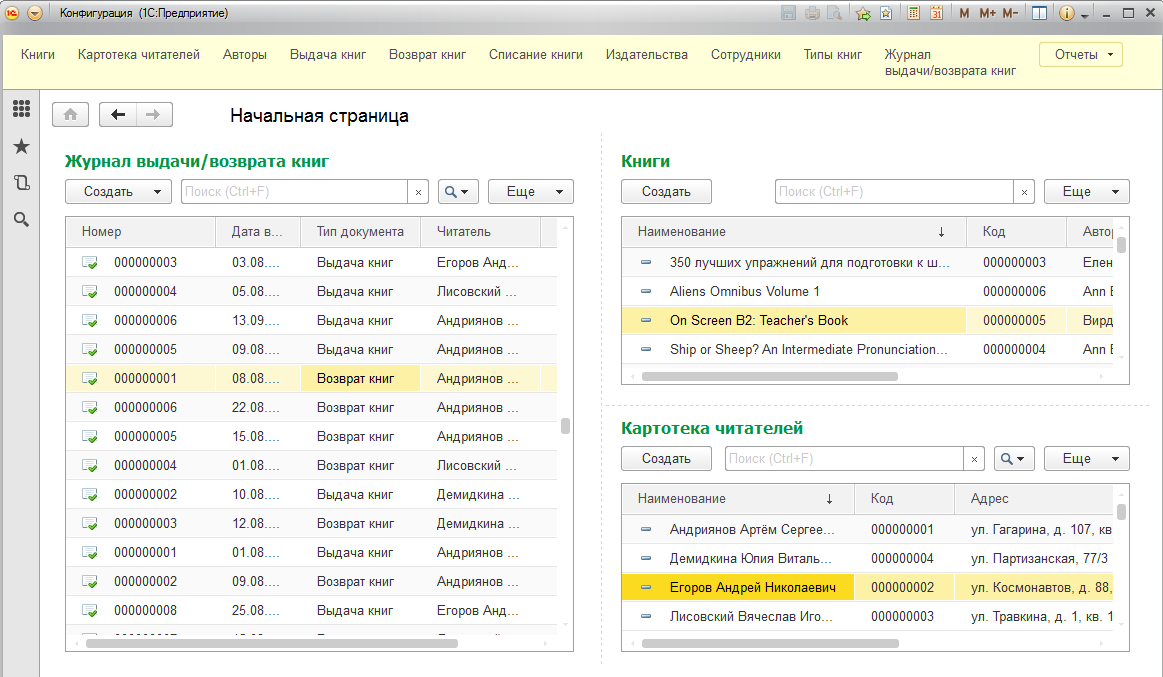Open the calendar toolbar icon
This screenshot has width=1163, height=677.
click(x=936, y=13)
